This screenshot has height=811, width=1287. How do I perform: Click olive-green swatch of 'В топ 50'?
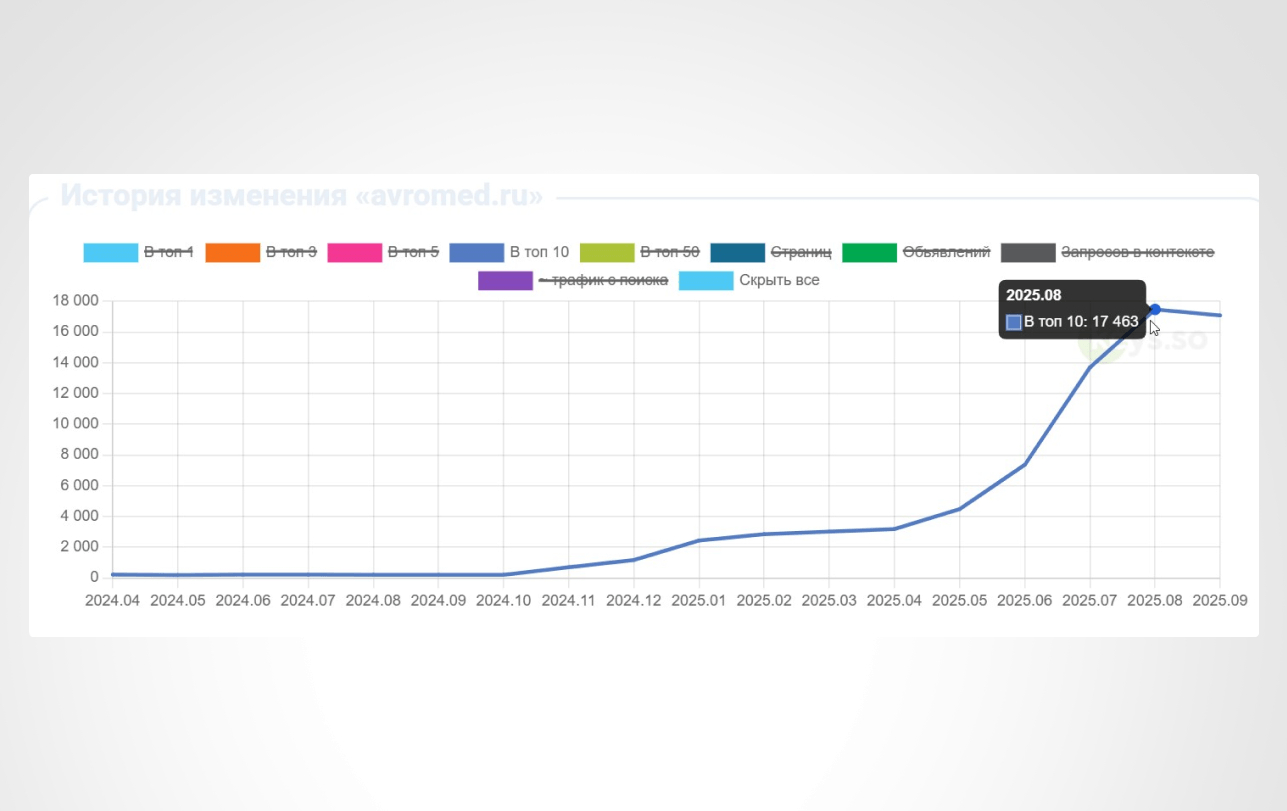[x=607, y=253]
